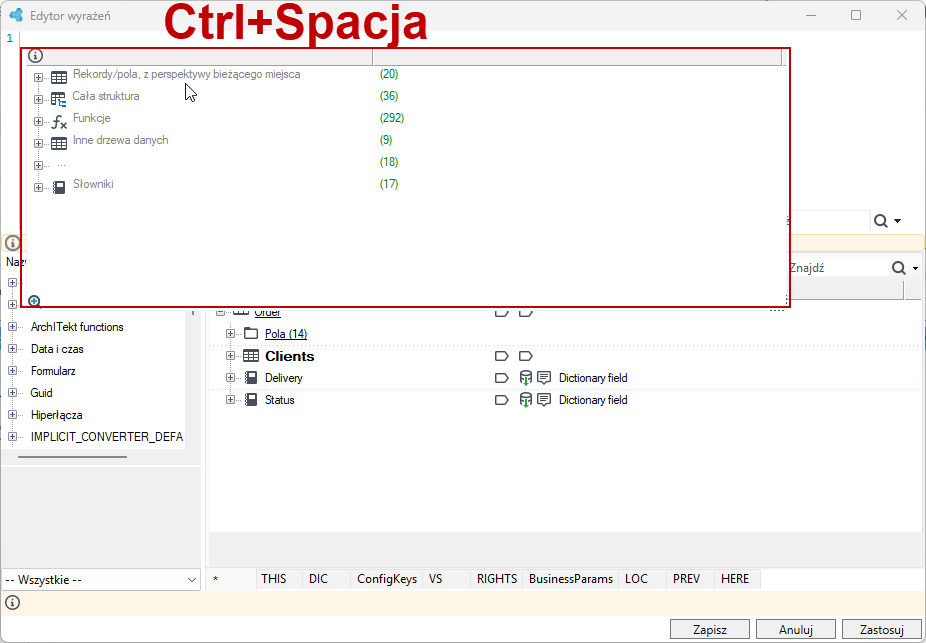Click the table icon of the Clients node
926x643 pixels.
pyautogui.click(x=251, y=356)
